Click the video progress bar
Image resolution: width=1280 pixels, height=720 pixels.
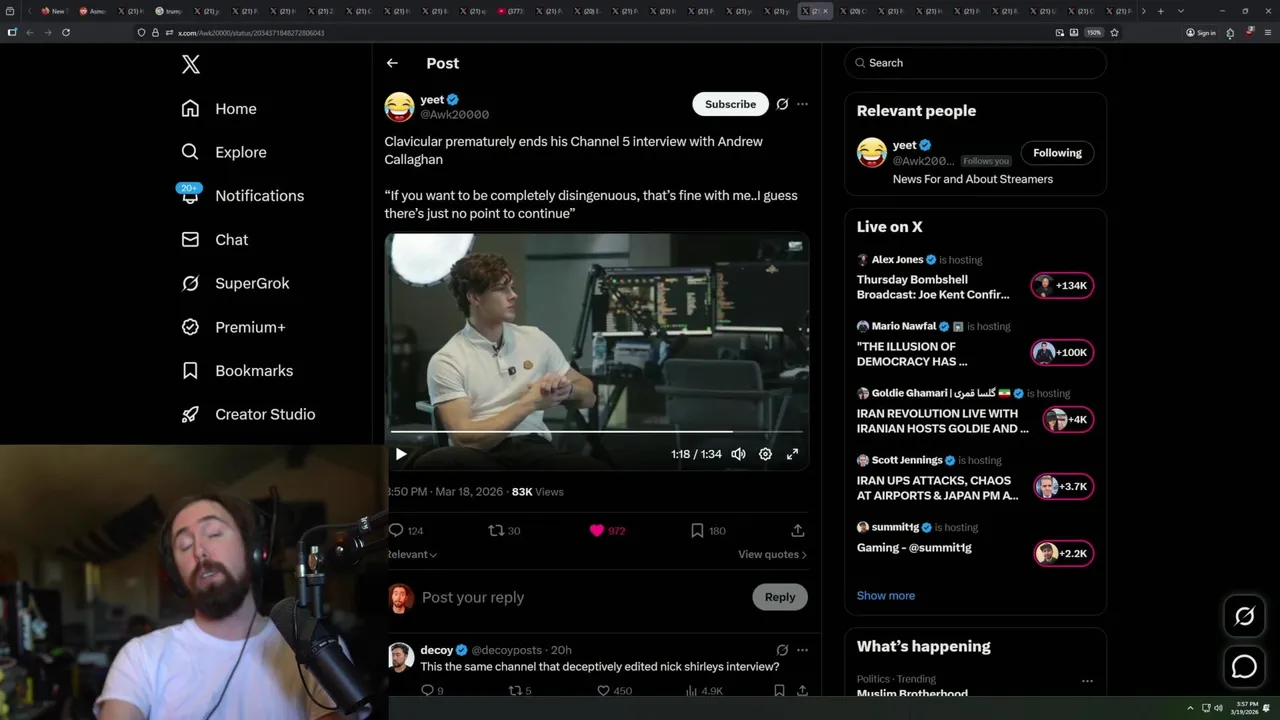[x=597, y=432]
